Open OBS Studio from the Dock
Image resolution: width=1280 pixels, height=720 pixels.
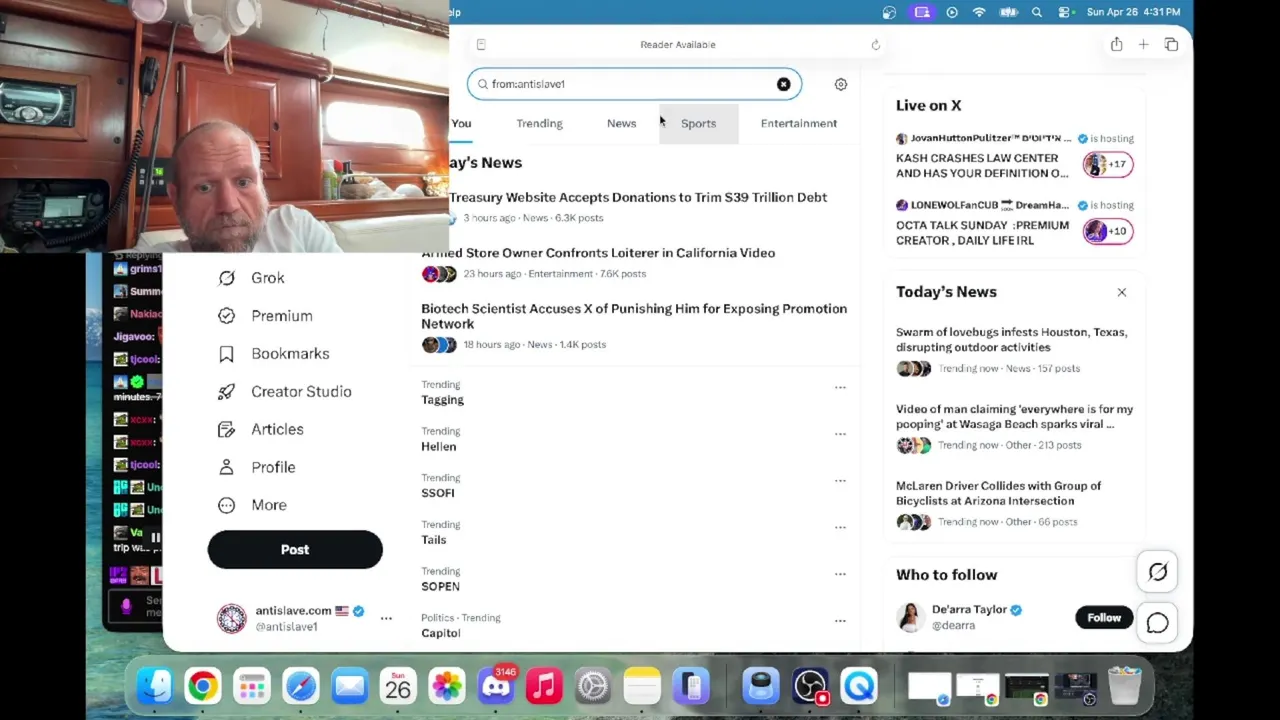[x=810, y=687]
